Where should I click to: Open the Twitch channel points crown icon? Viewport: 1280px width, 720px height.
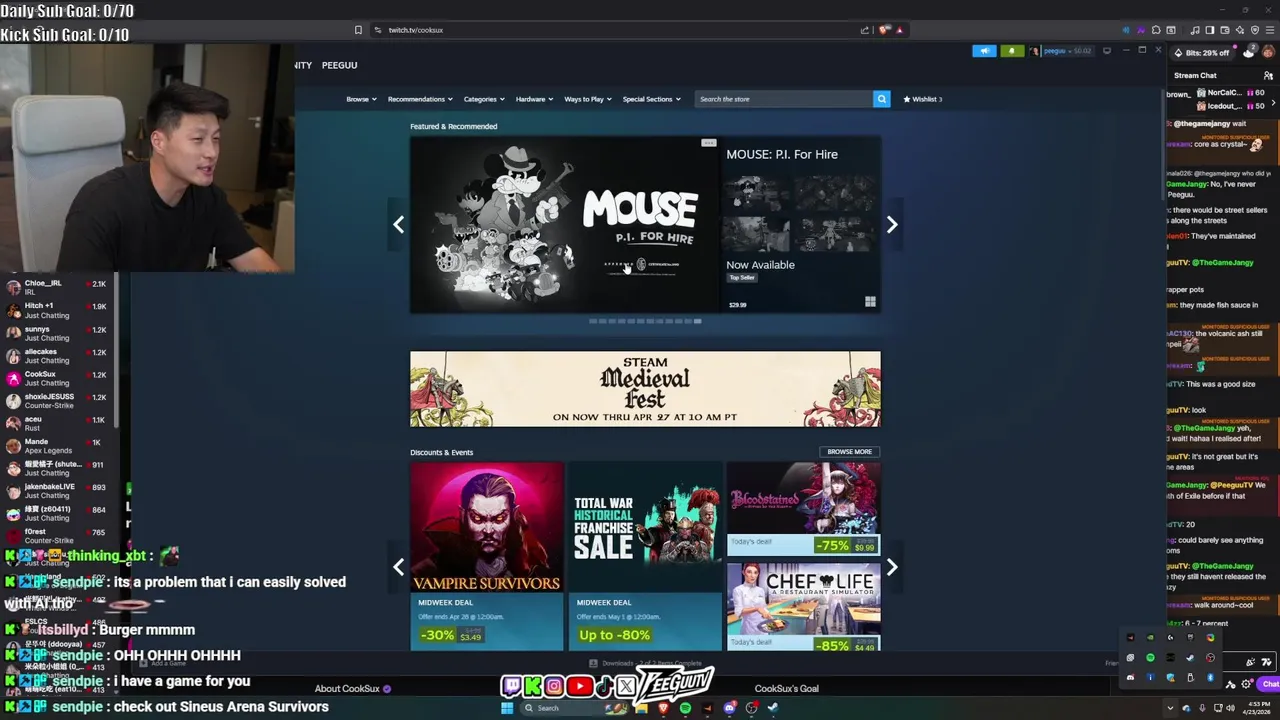tap(1248, 52)
